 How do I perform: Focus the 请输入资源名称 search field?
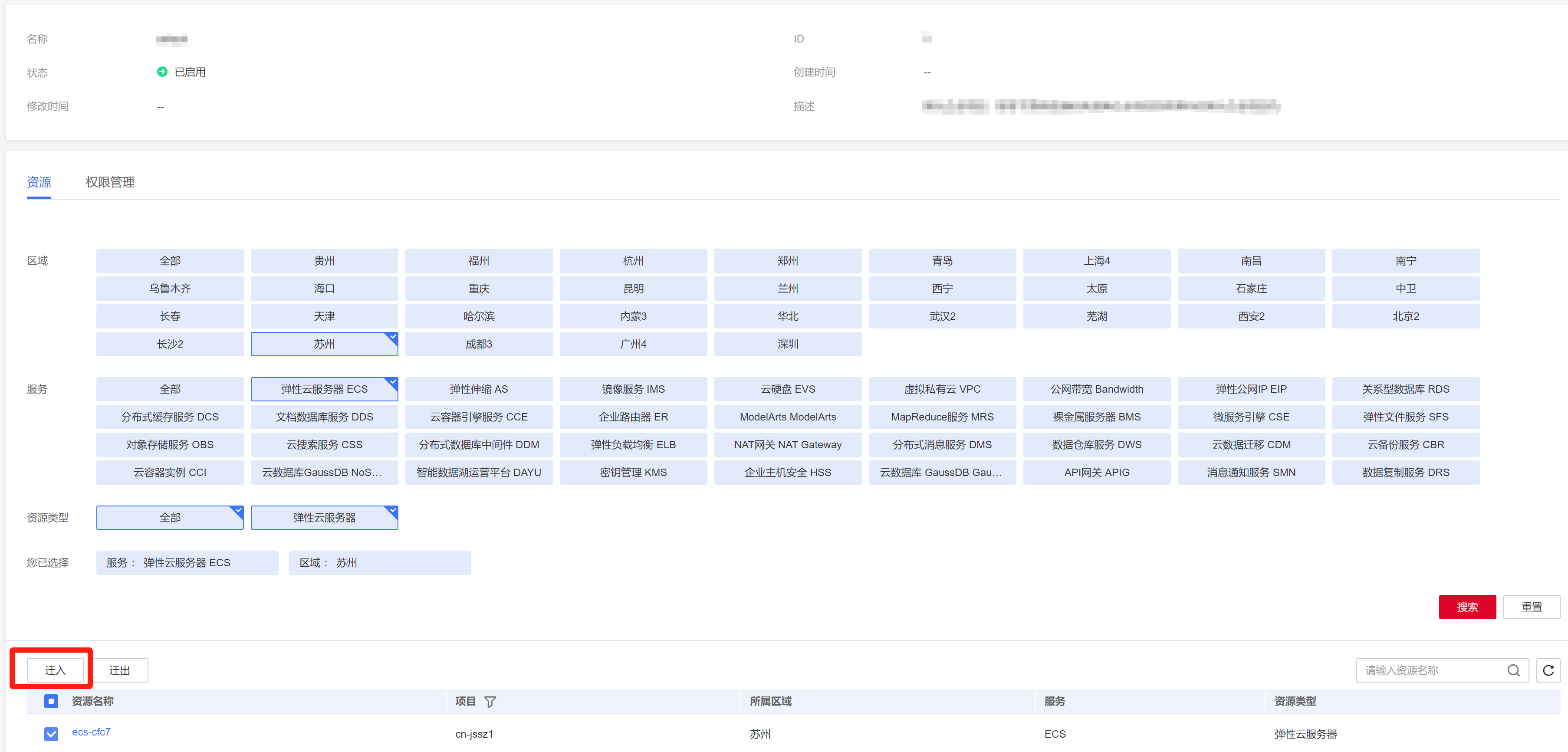coord(1430,670)
